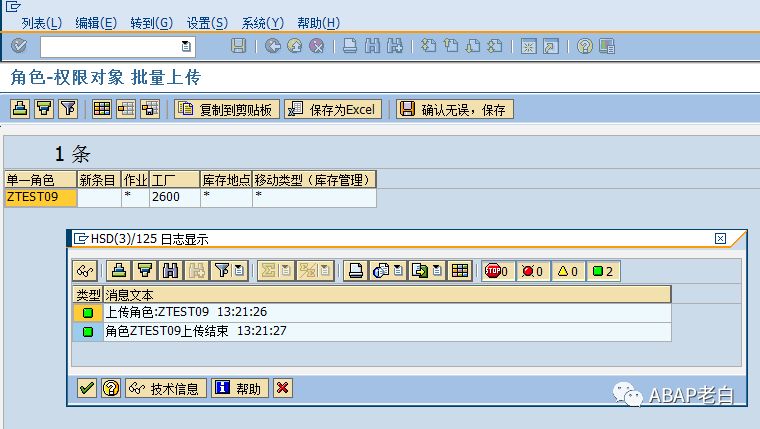Sort ascending in the log dialog toolbar
The image size is (760, 429).
pos(119,270)
